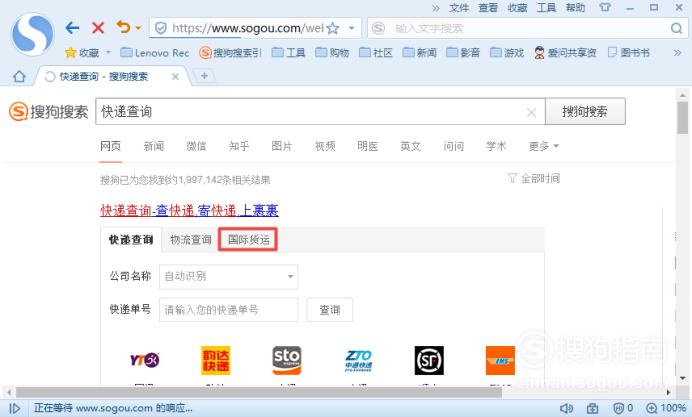Switch to 问问 search category

click(x=454, y=146)
